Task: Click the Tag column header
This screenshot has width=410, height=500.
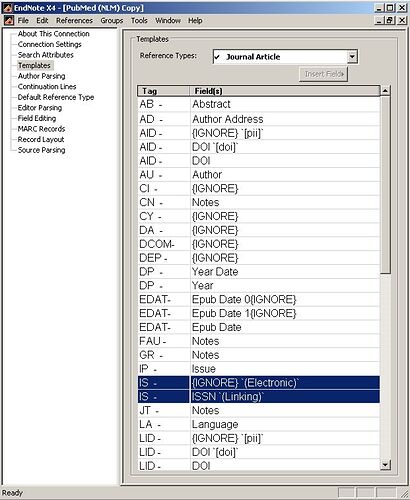Action: 163,91
